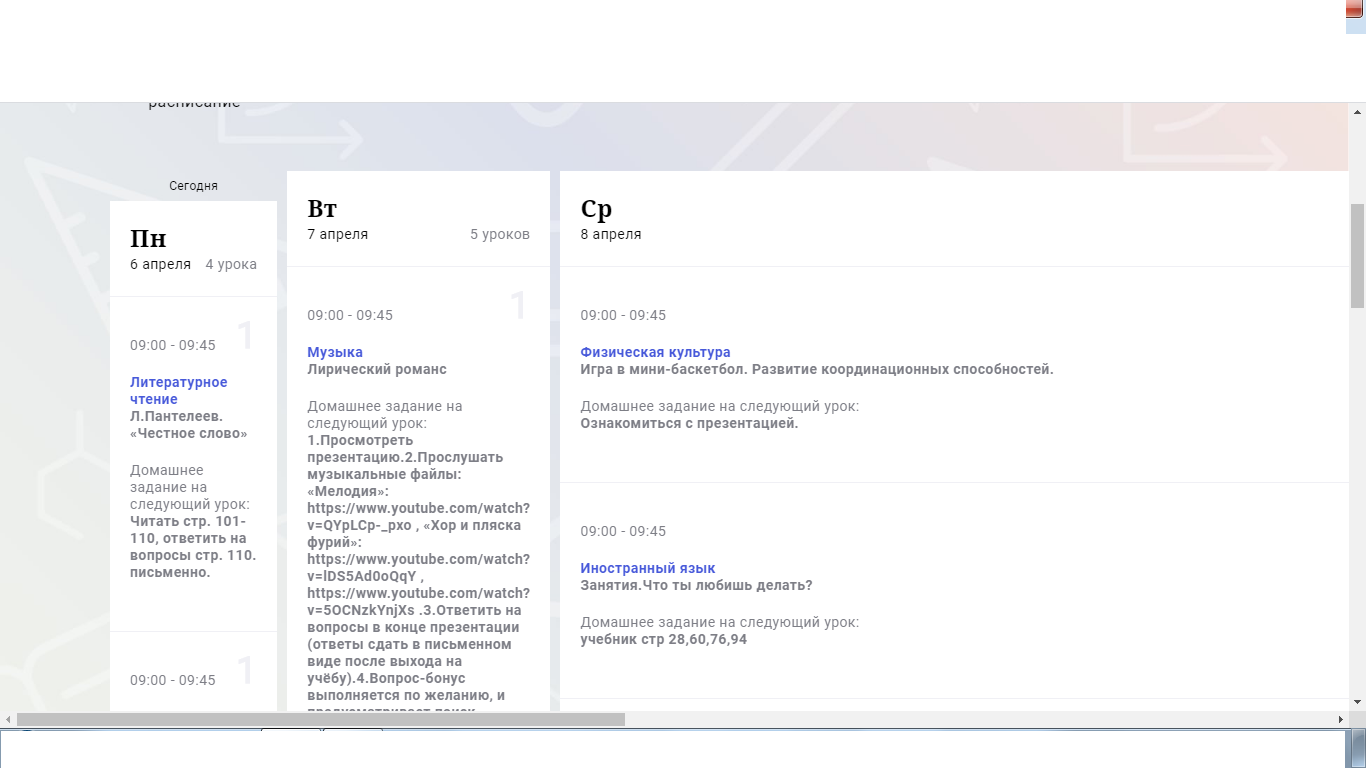
Task: Open the Иностранный язык lesson link
Action: [x=648, y=568]
